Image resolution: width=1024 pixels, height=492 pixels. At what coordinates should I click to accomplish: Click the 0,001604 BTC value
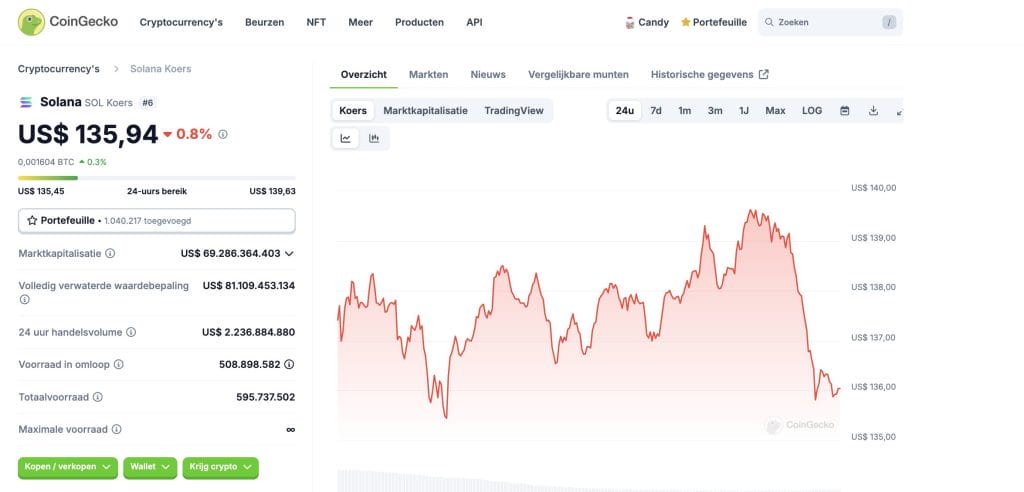pyautogui.click(x=46, y=162)
